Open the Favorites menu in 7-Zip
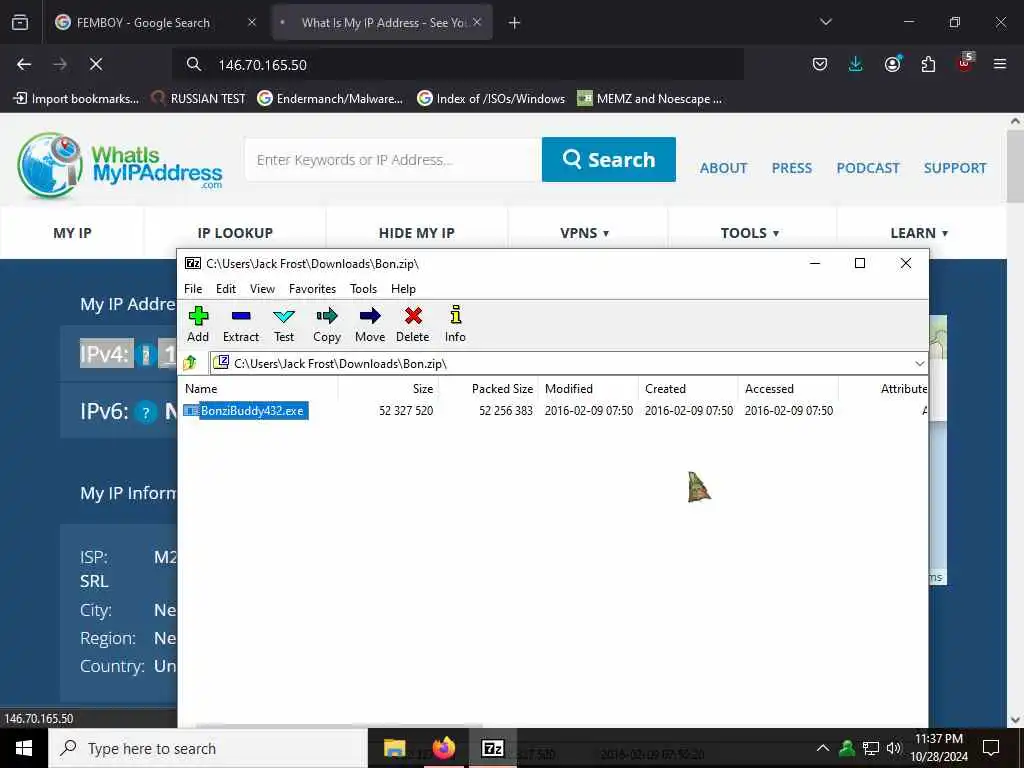1024x768 pixels. click(312, 289)
